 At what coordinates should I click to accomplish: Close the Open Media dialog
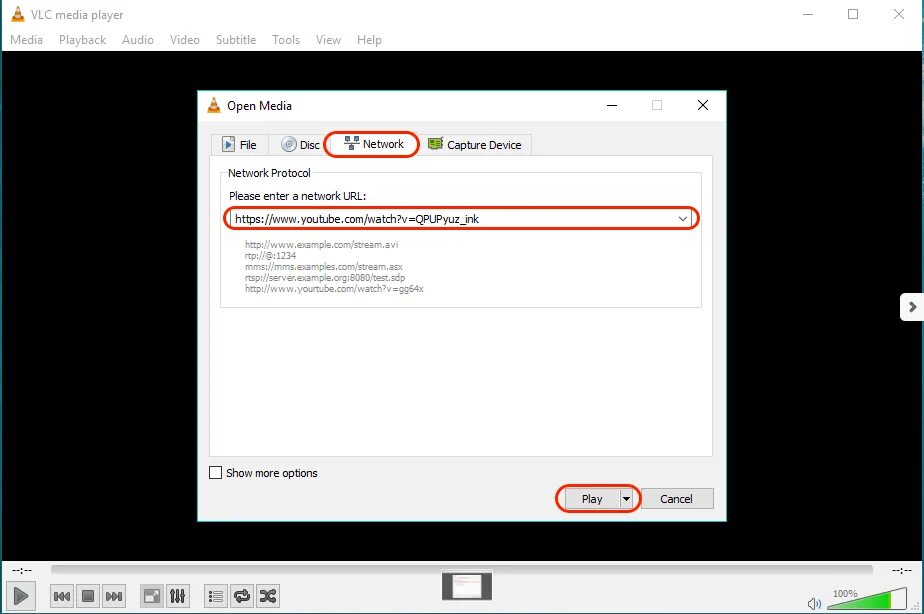(702, 105)
